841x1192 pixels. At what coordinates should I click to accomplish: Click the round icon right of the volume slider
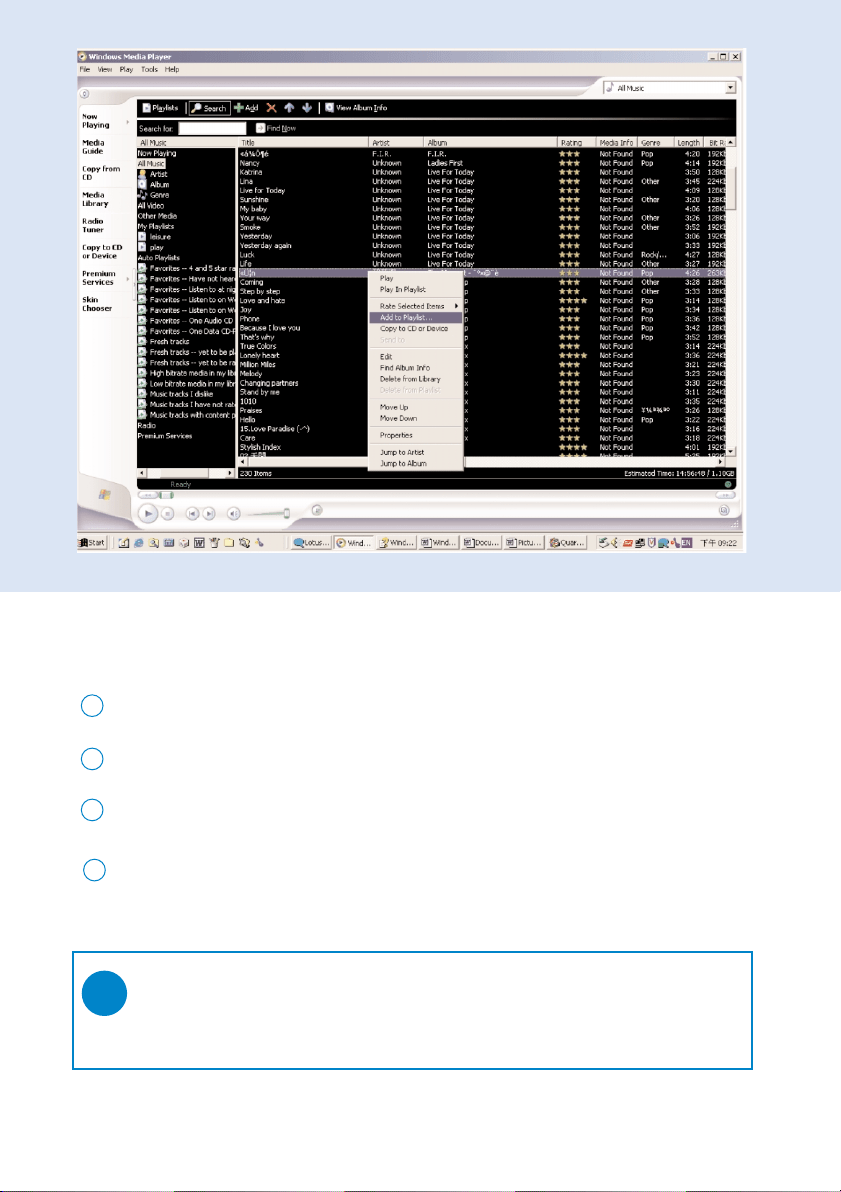[317, 510]
